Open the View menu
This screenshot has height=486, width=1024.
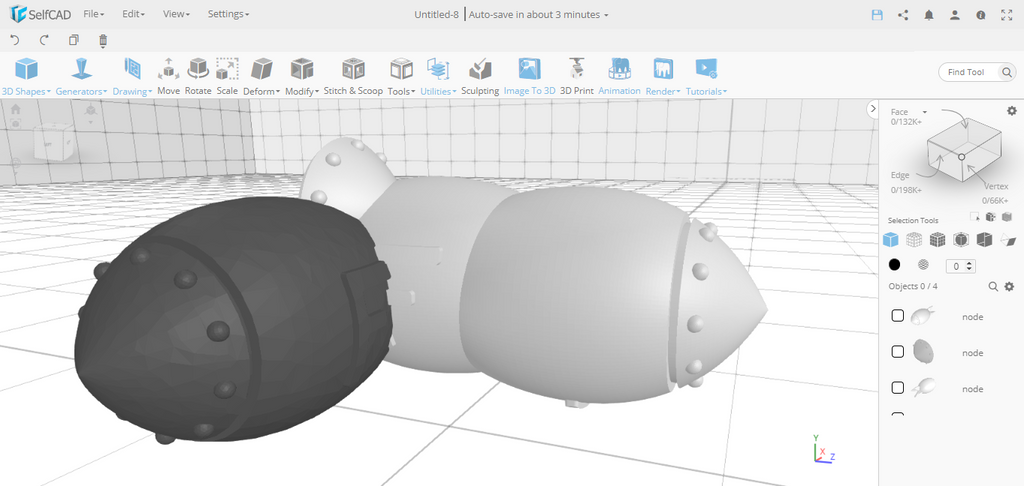(176, 14)
